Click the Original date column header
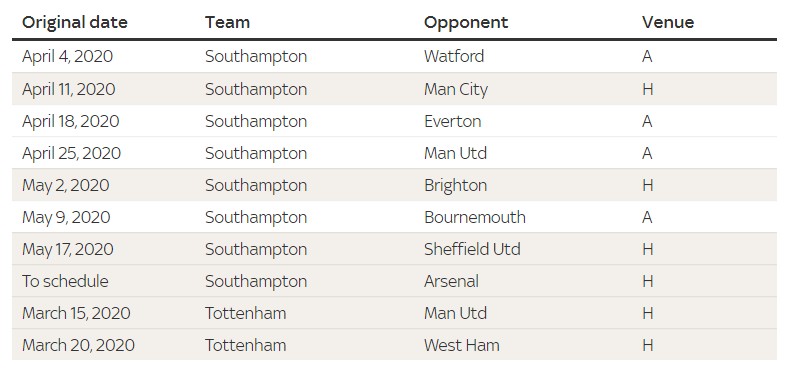790x382 pixels. tap(75, 22)
